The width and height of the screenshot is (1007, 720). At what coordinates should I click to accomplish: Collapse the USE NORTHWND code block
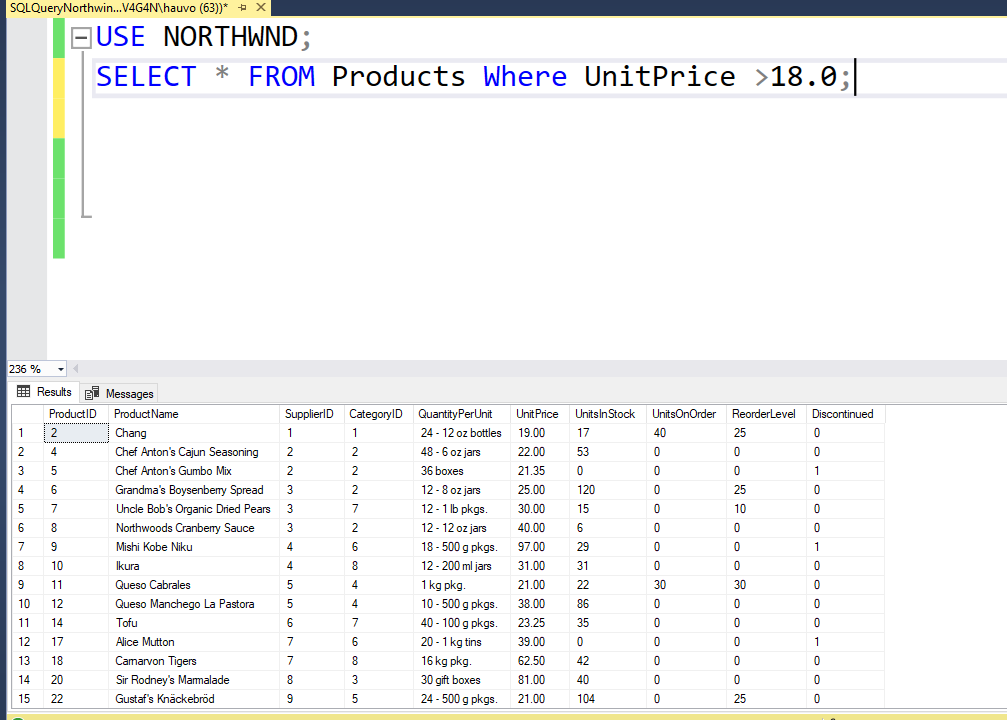(x=80, y=38)
